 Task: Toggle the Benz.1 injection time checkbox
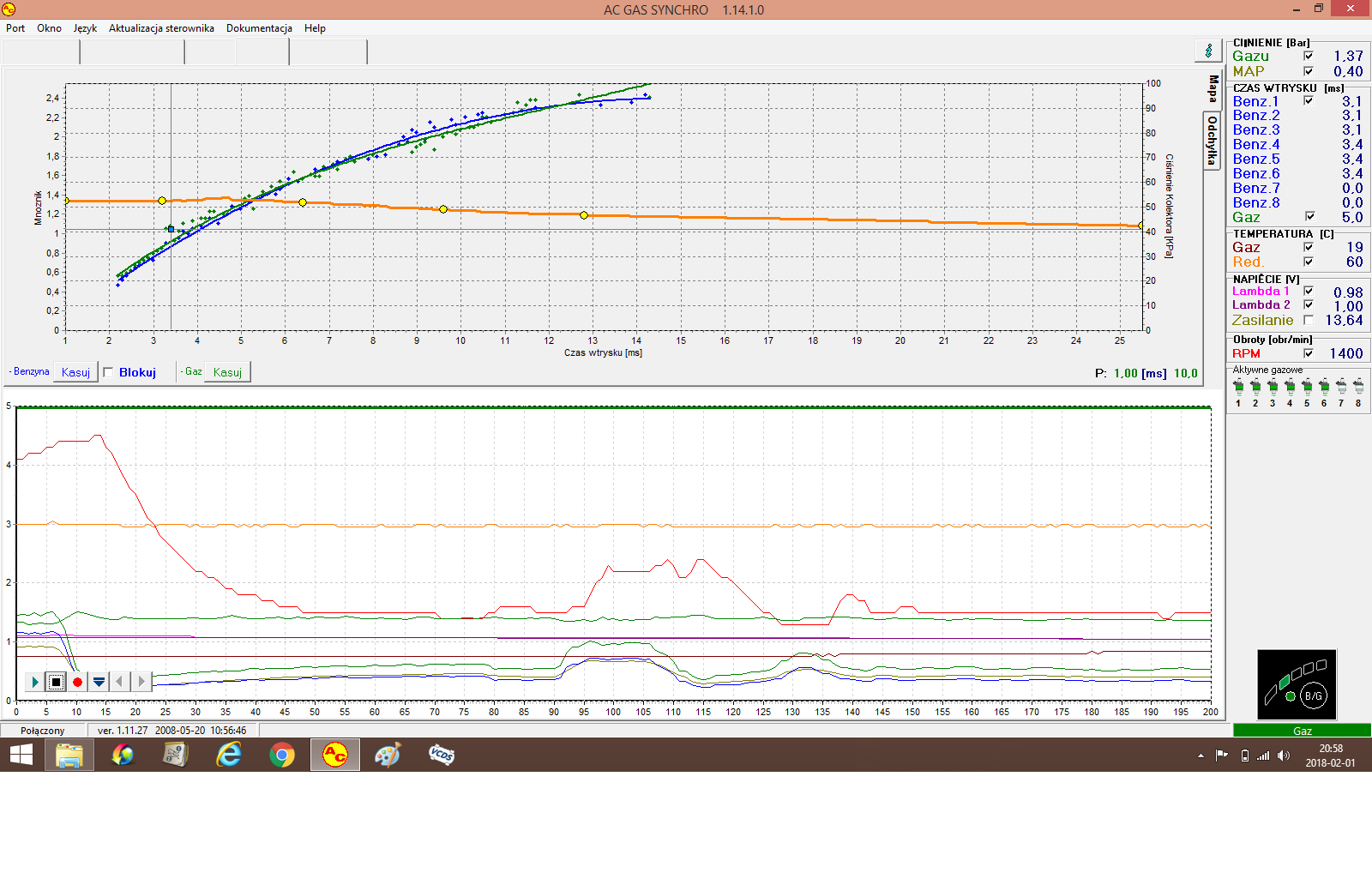1309,101
